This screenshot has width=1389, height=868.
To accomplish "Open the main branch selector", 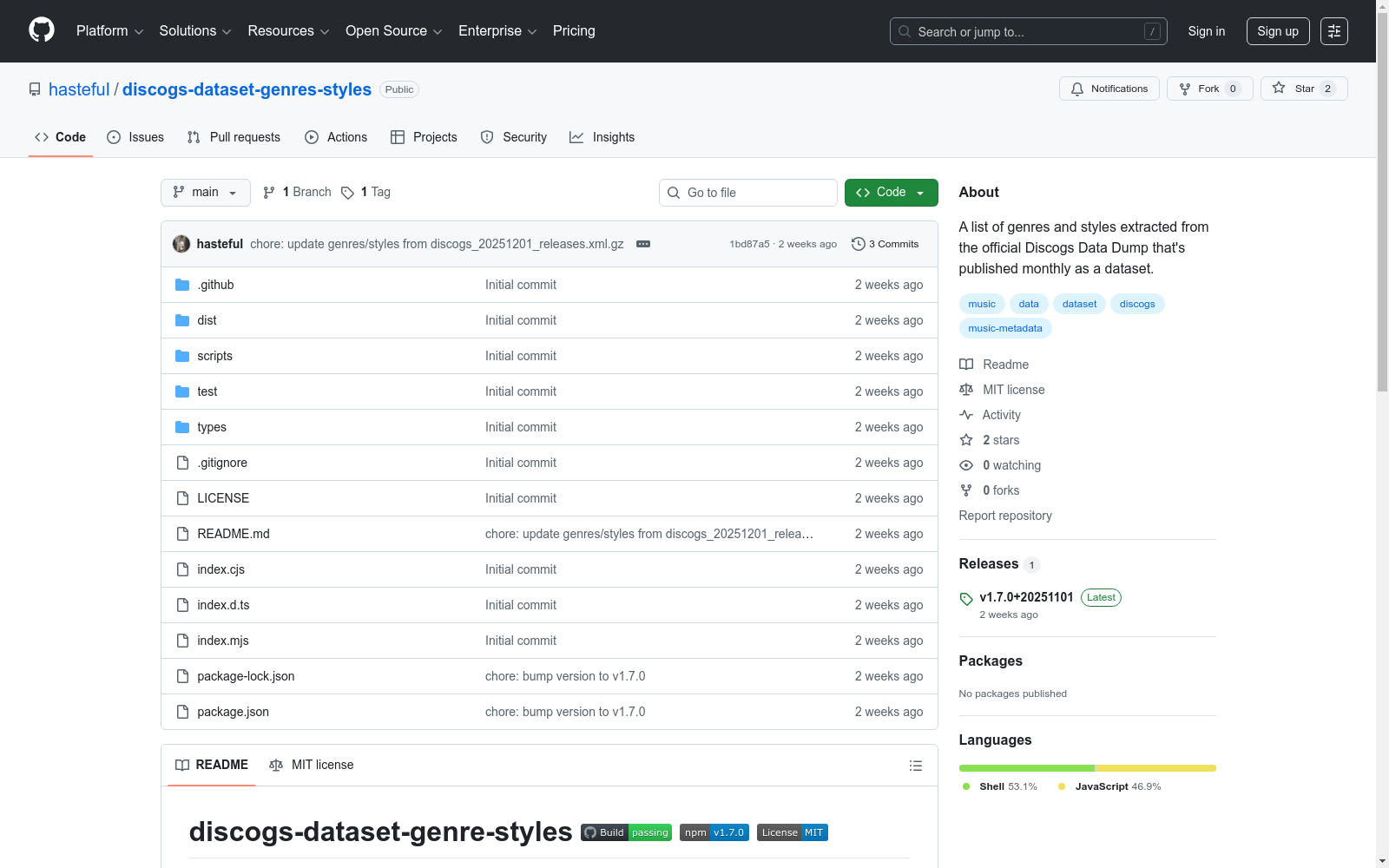I will [206, 193].
